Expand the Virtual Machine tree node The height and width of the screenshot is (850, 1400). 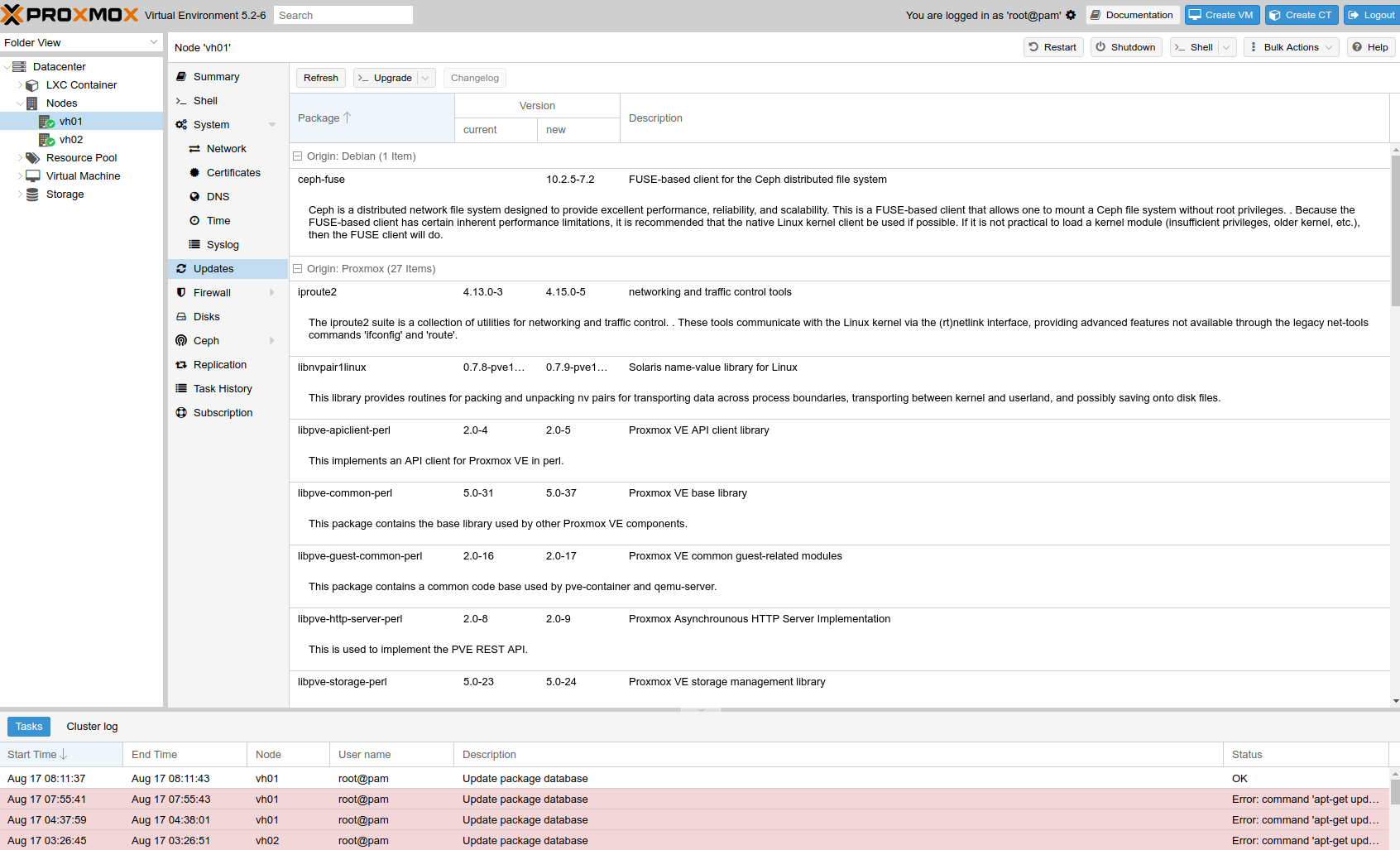pyautogui.click(x=20, y=175)
